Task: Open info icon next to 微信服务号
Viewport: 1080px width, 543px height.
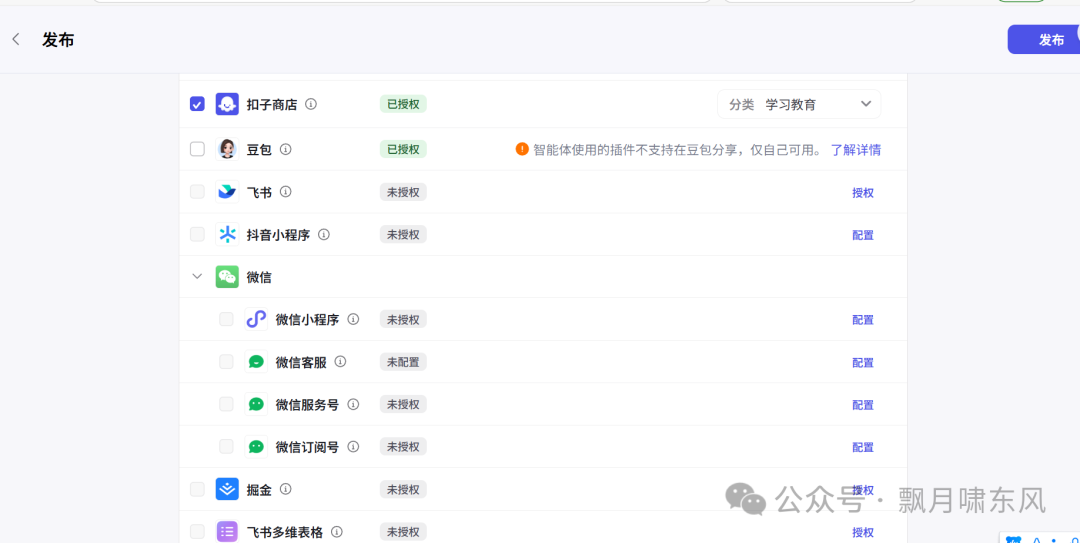Action: (353, 404)
